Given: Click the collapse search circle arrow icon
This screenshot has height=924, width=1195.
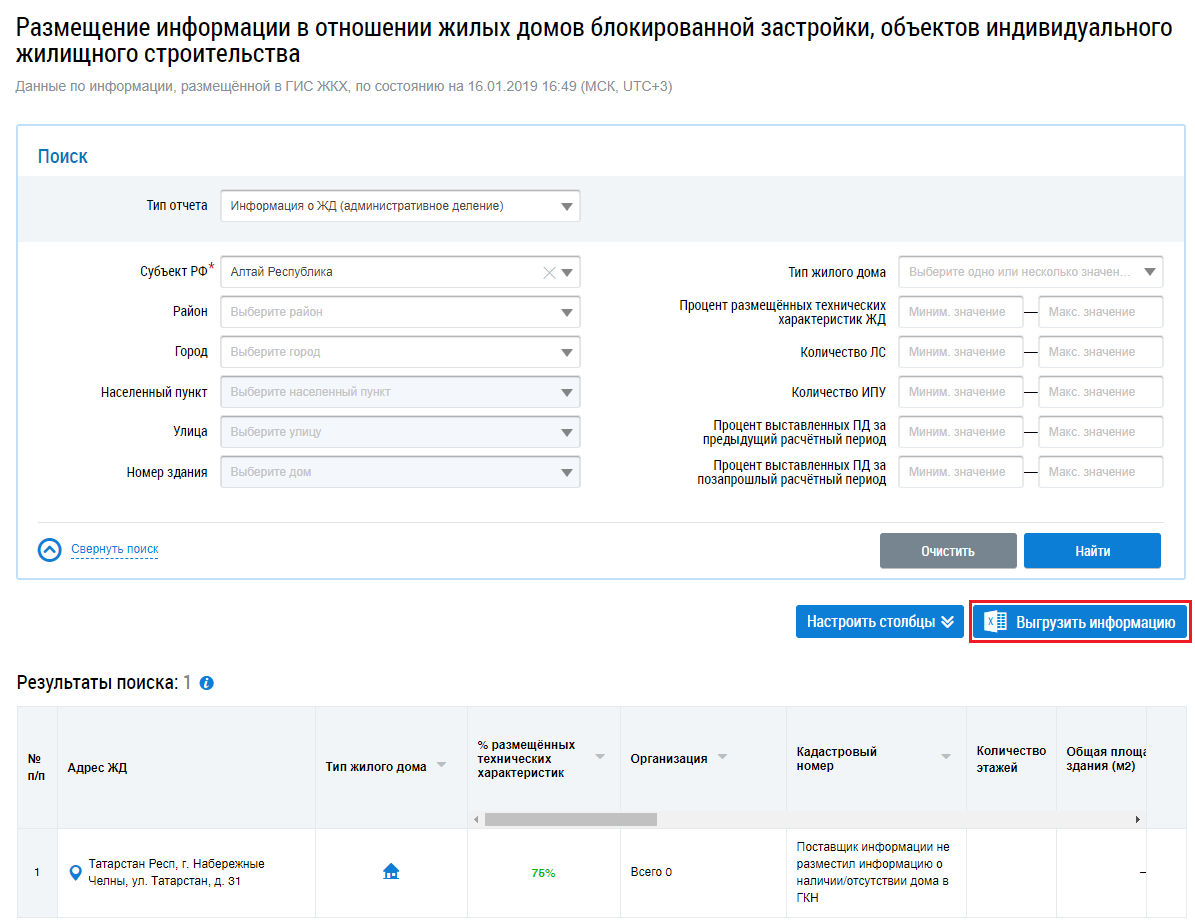Looking at the screenshot, I should [50, 550].
